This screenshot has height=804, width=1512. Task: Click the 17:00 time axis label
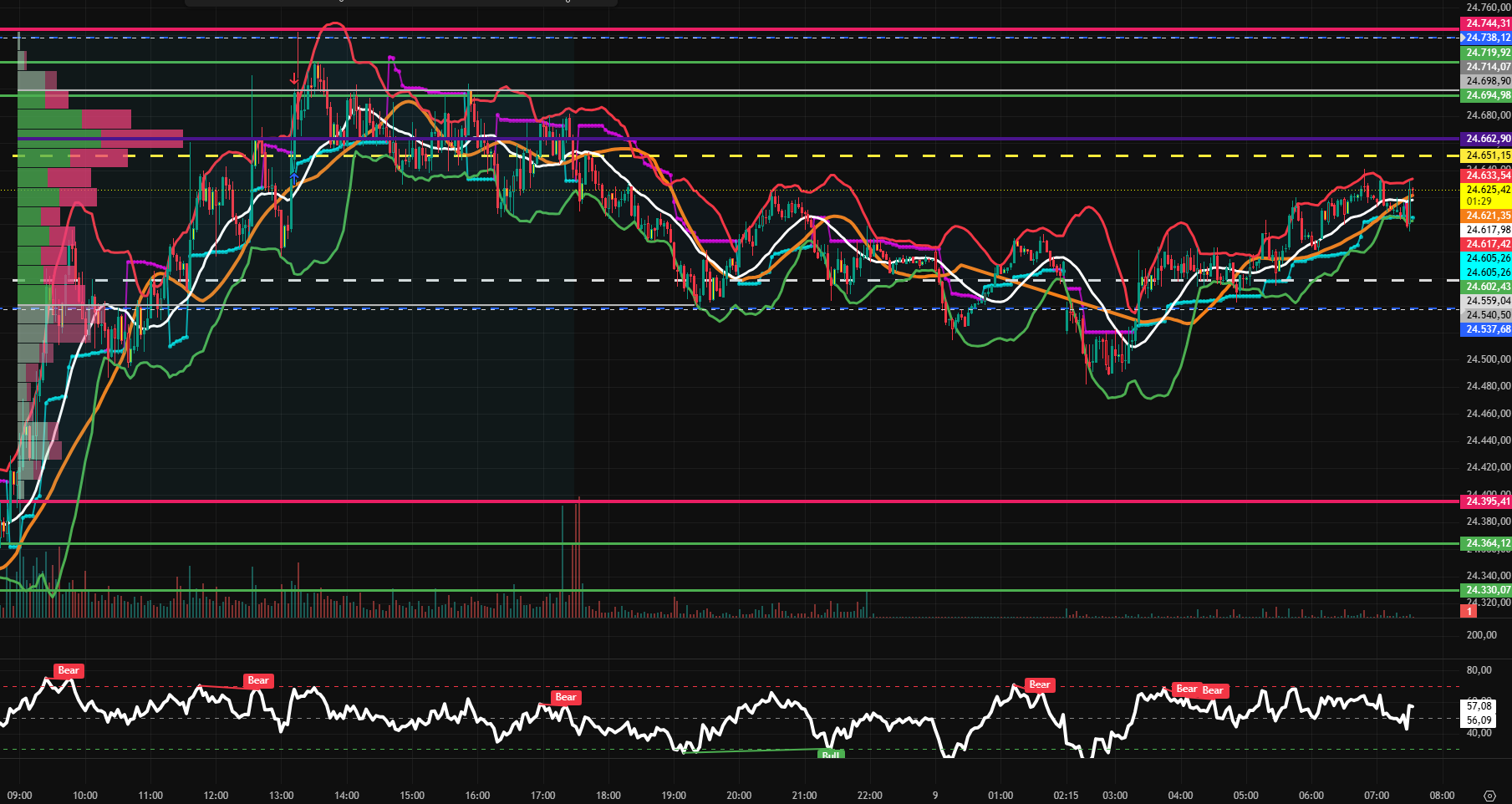(x=543, y=796)
